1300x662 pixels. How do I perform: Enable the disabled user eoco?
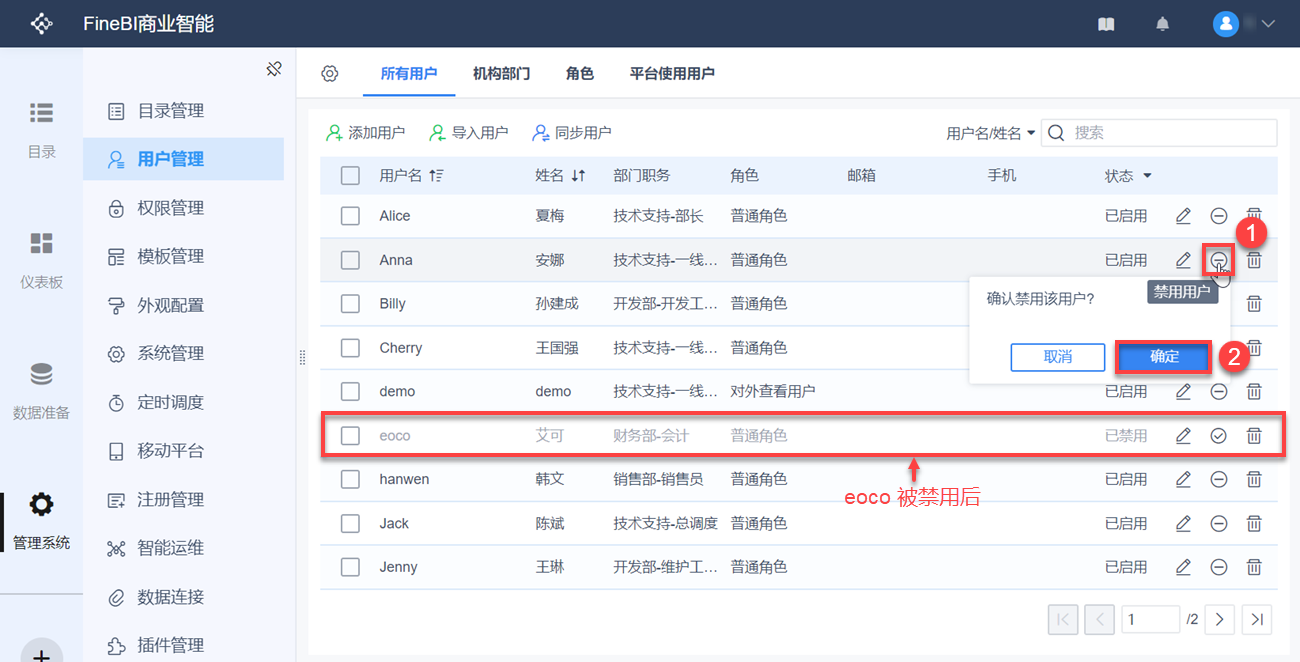(x=1218, y=436)
